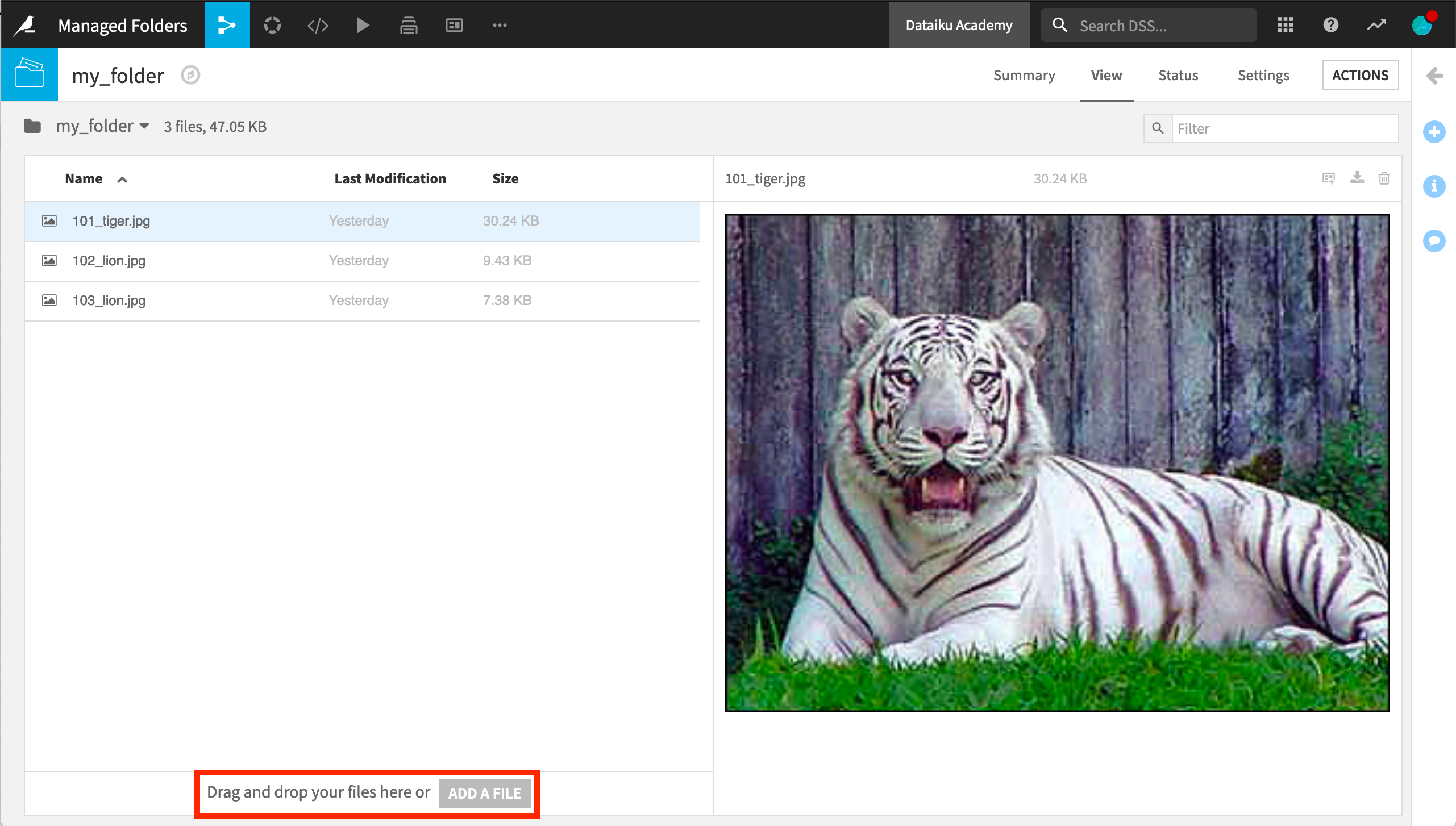1456x826 pixels.
Task: Delete 101_tiger.jpg using trash icon
Action: click(1384, 178)
